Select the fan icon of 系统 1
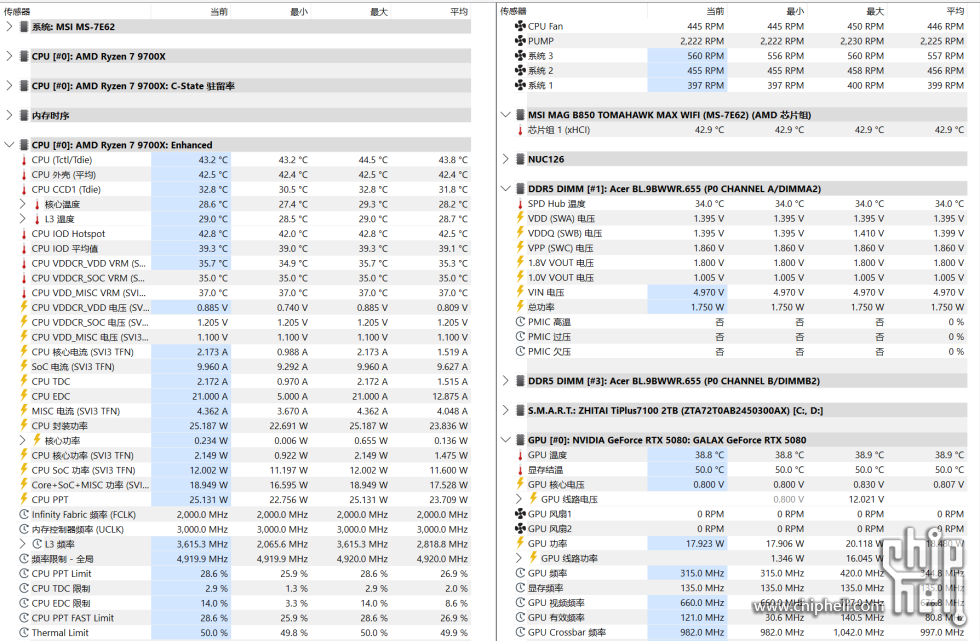The width and height of the screenshot is (980, 641). [520, 85]
